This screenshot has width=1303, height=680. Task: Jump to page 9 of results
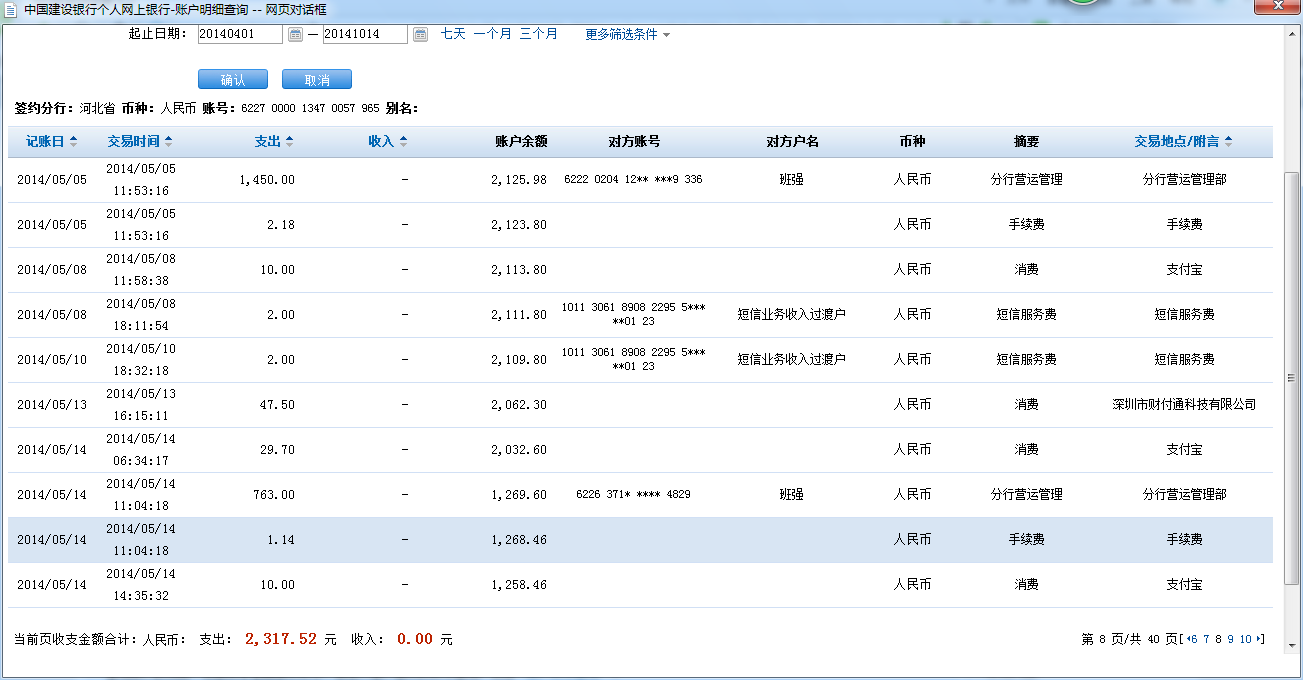1231,639
